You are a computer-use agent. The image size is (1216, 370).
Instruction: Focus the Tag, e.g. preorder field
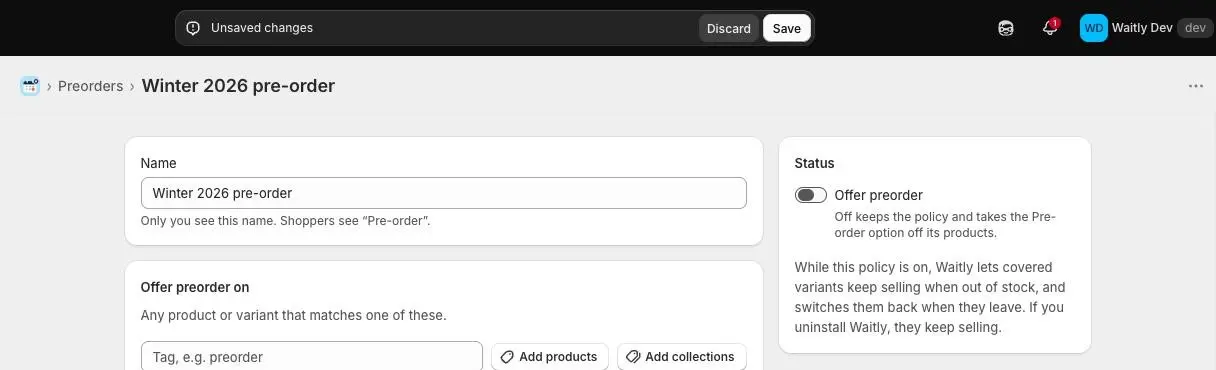tap(312, 356)
